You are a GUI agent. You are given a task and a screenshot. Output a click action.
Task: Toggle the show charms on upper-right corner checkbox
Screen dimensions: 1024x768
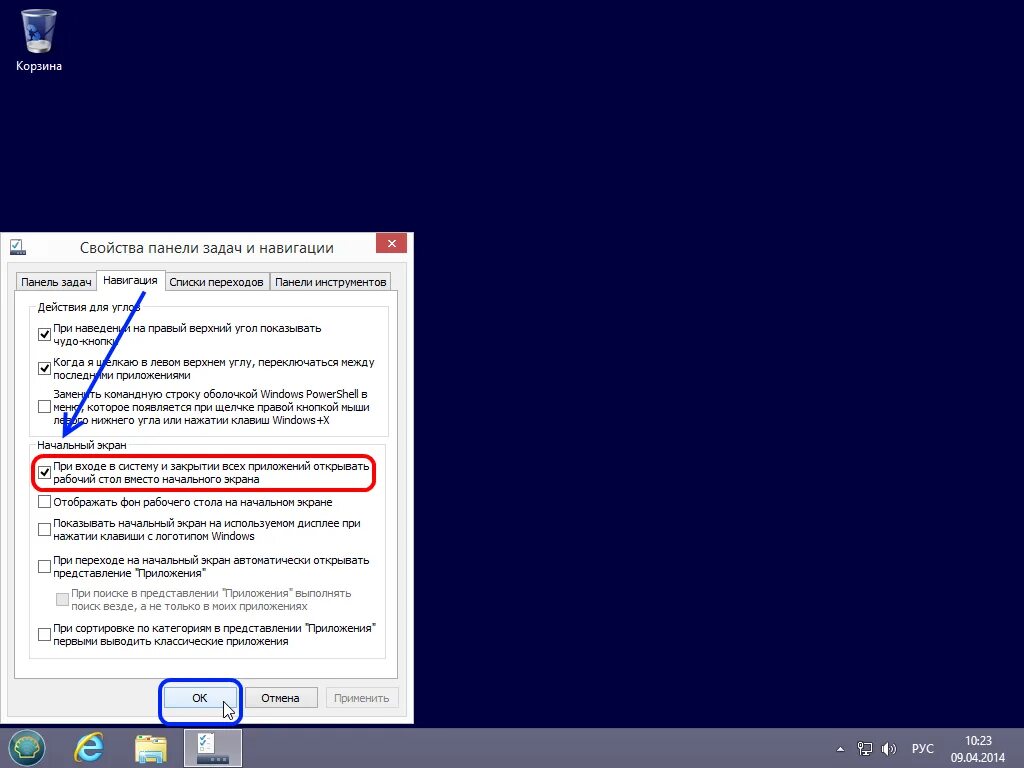point(44,334)
